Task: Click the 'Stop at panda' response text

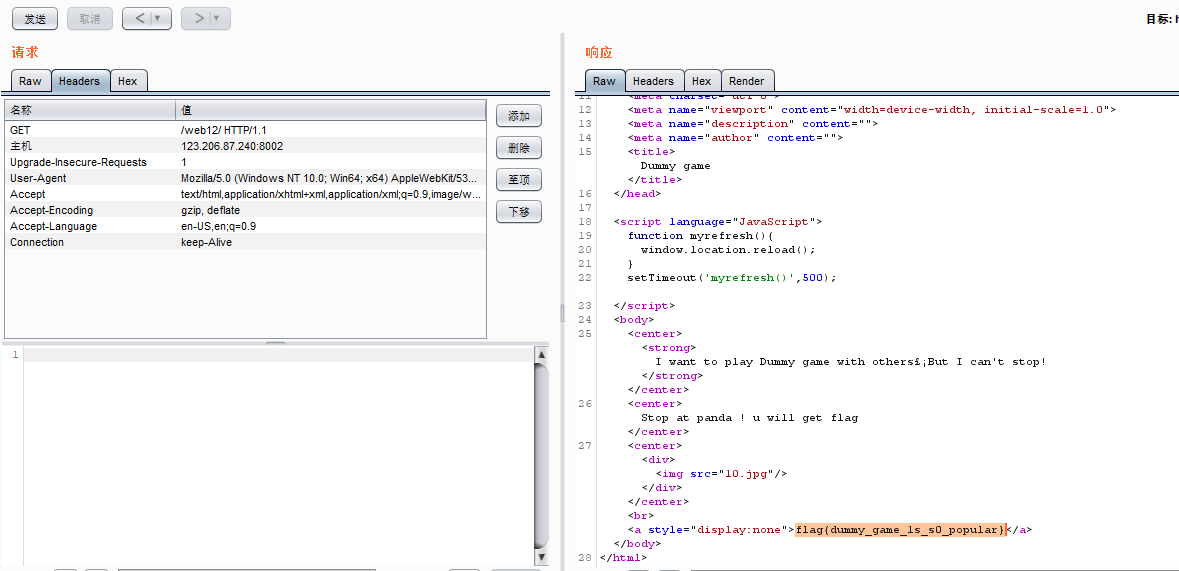Action: pyautogui.click(x=749, y=418)
